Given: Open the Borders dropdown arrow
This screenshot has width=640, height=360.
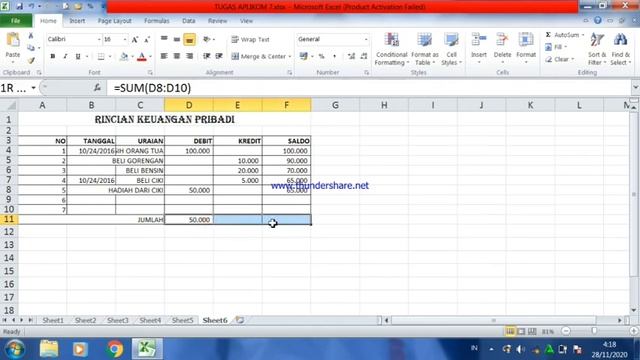Looking at the screenshot, I should coord(110,57).
